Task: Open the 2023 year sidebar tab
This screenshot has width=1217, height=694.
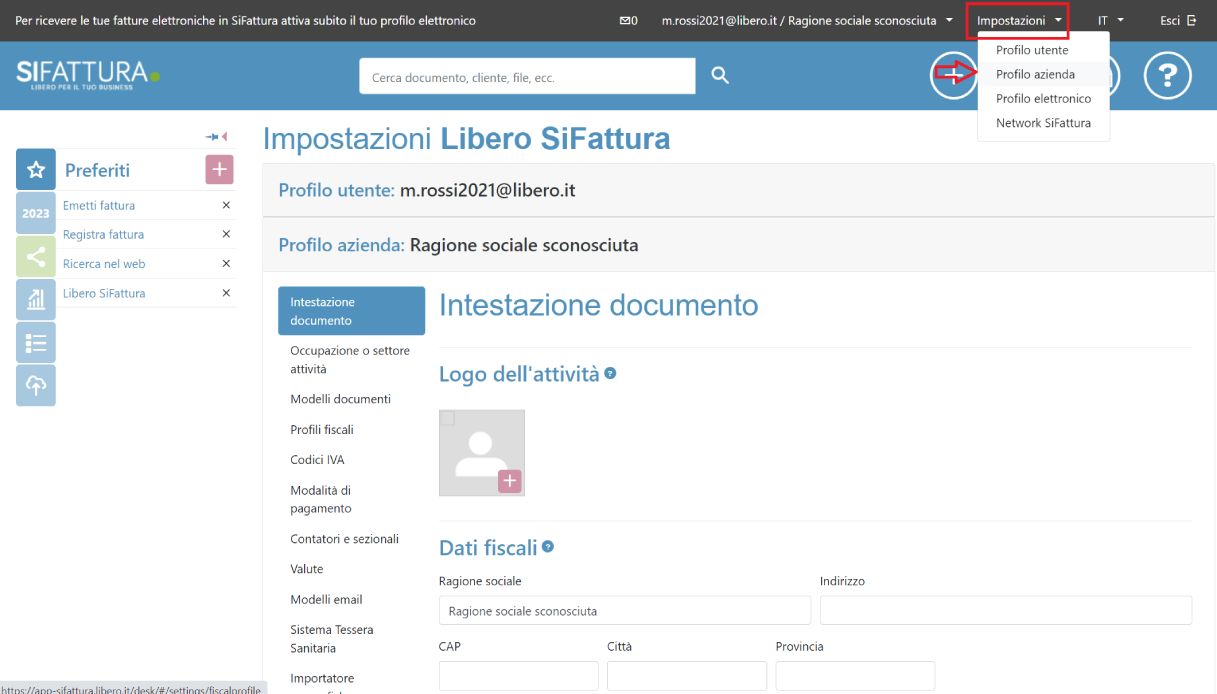Action: click(36, 213)
